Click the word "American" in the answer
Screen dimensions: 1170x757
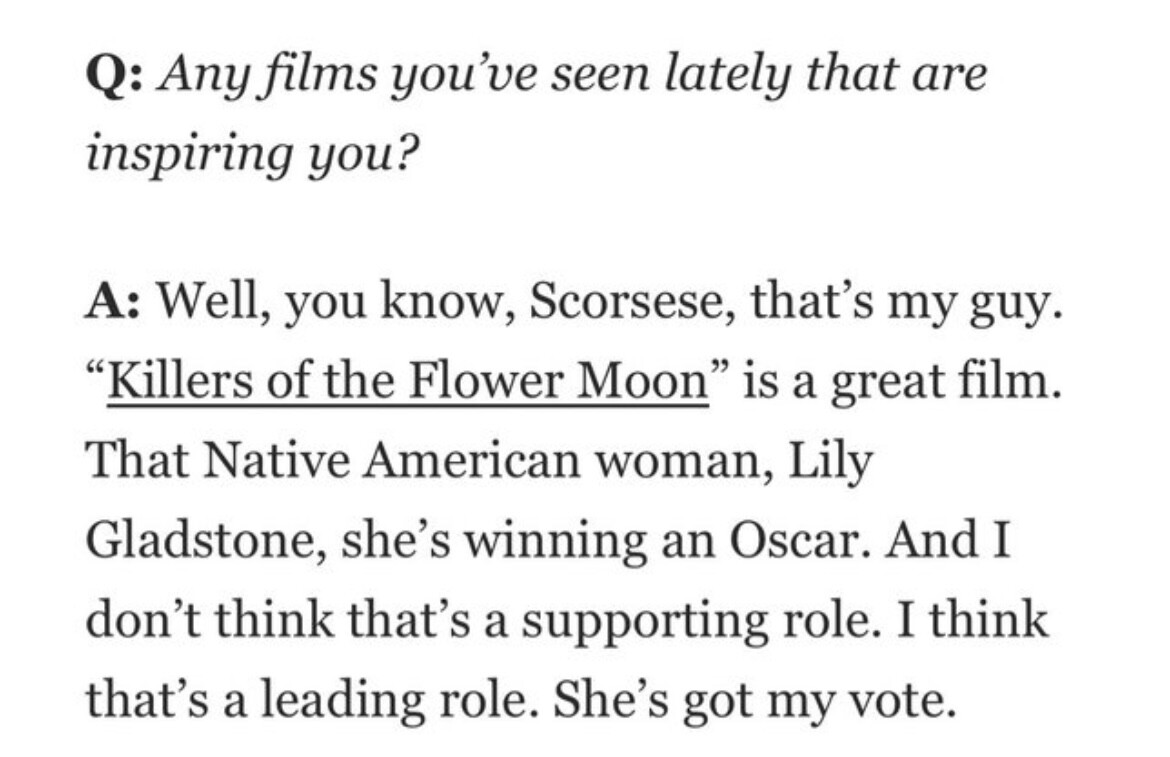coord(425,463)
